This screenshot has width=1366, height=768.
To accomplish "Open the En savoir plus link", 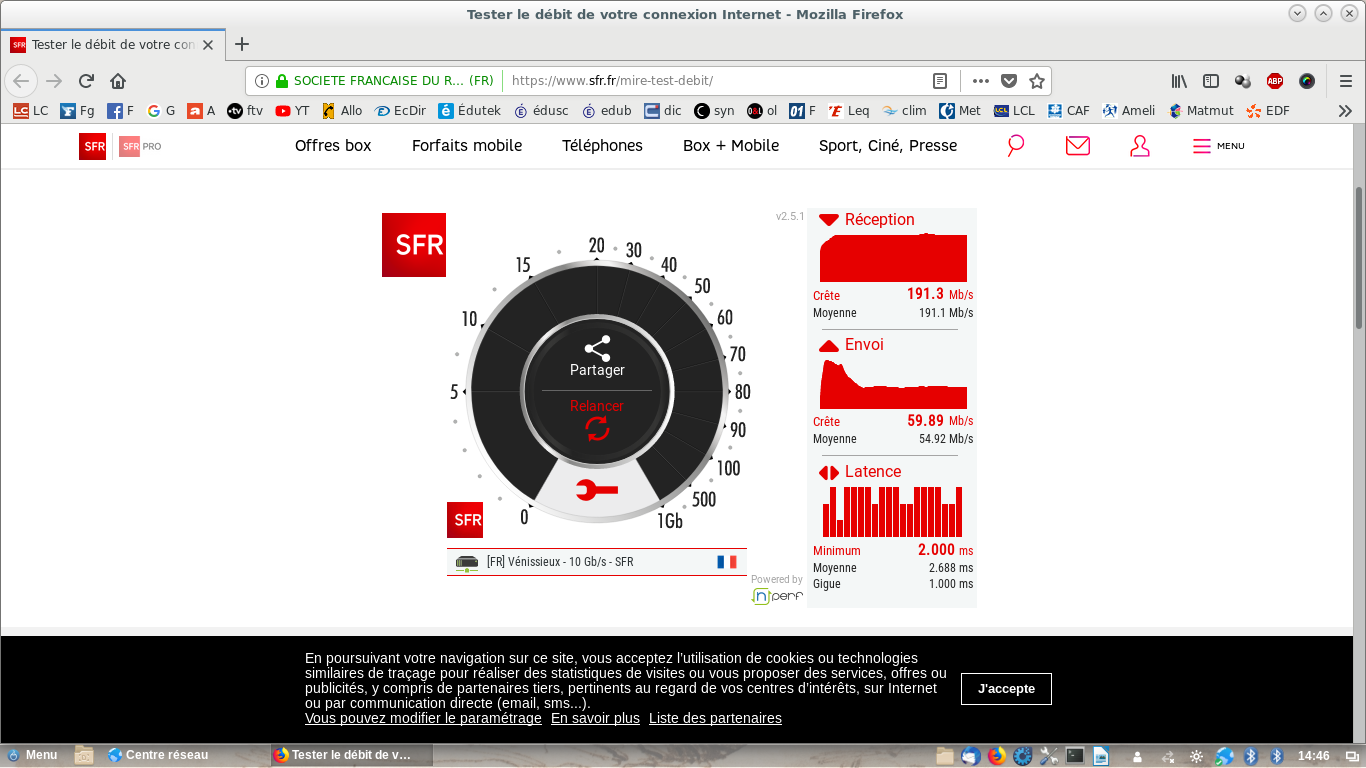I will tap(594, 718).
